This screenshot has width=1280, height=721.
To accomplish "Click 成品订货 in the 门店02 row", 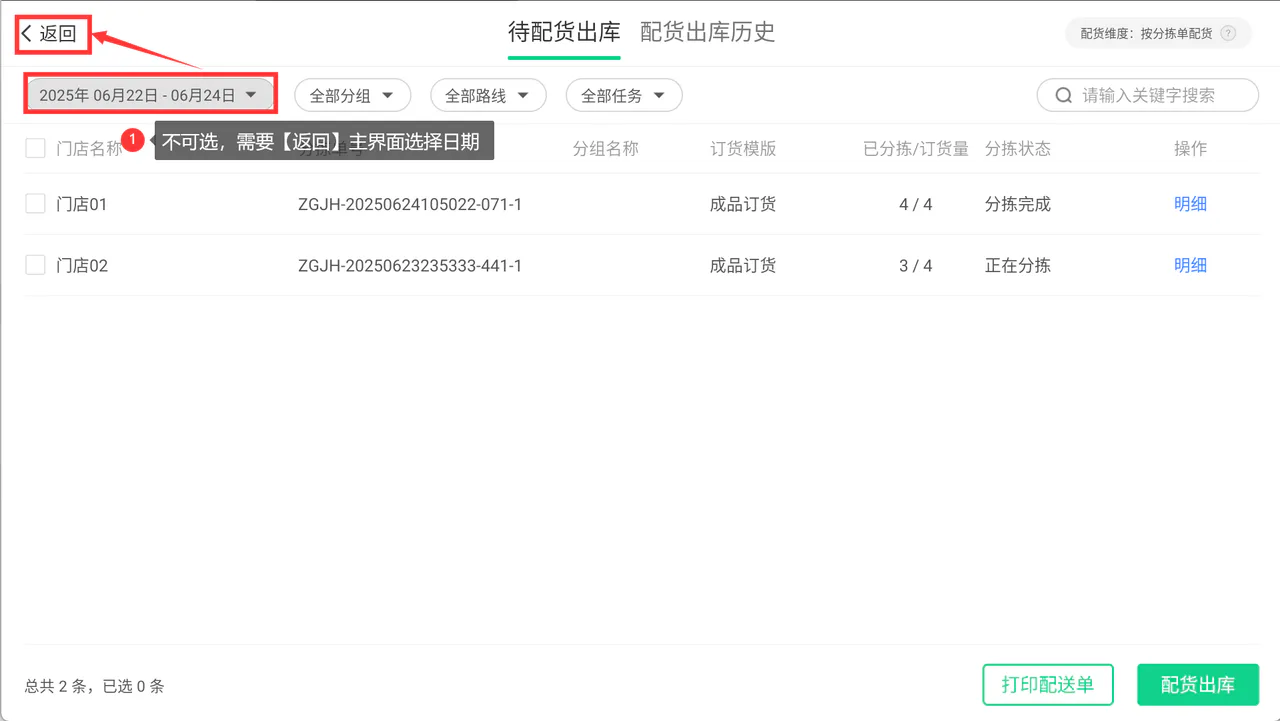I will point(743,265).
